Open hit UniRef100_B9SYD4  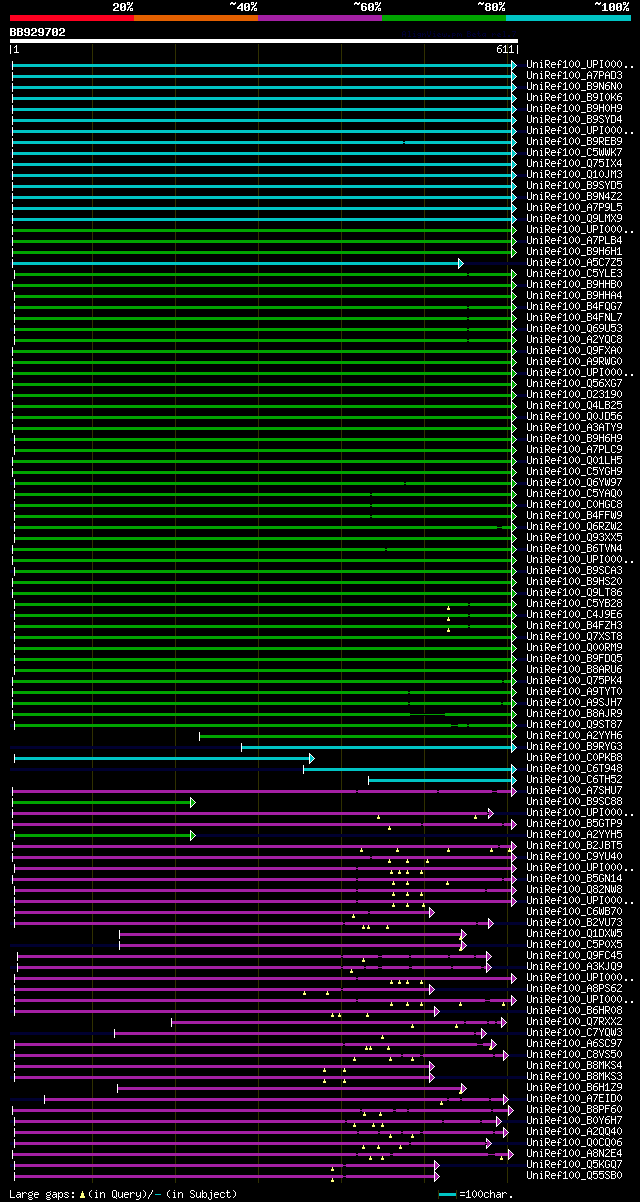(575, 119)
